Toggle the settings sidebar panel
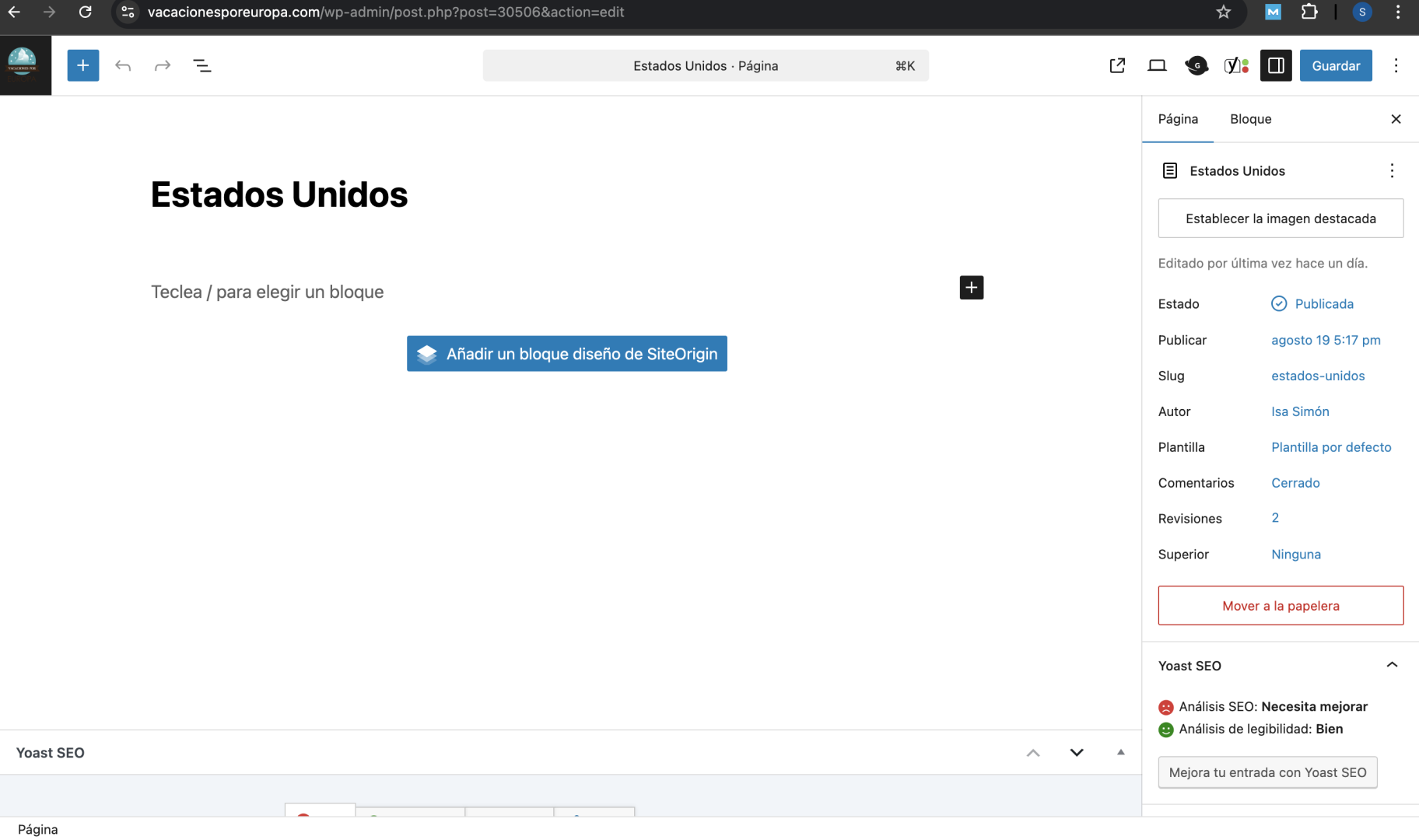The width and height of the screenshot is (1419, 840). click(x=1276, y=65)
